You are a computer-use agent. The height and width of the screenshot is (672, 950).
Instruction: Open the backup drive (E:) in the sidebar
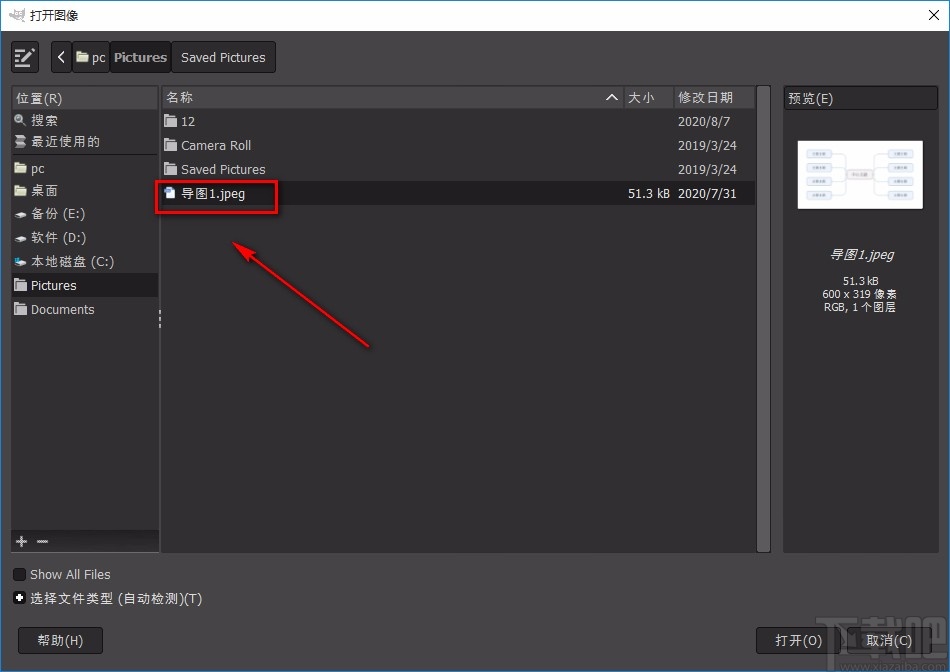point(84,213)
